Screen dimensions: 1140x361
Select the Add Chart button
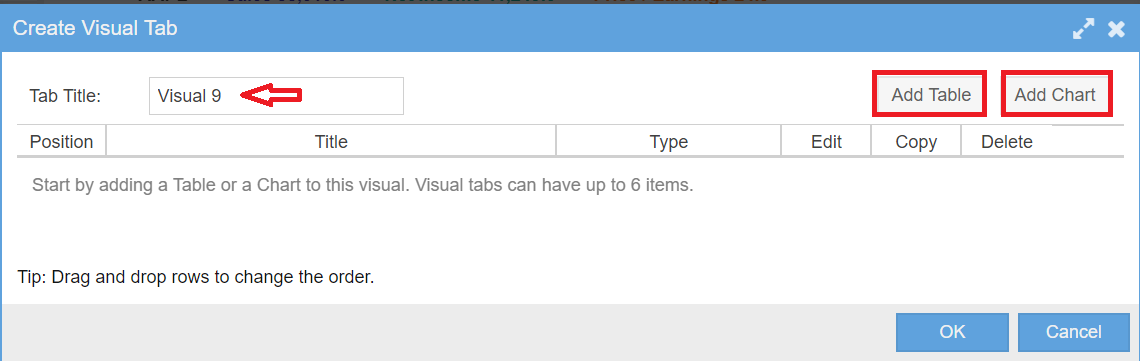click(1055, 94)
